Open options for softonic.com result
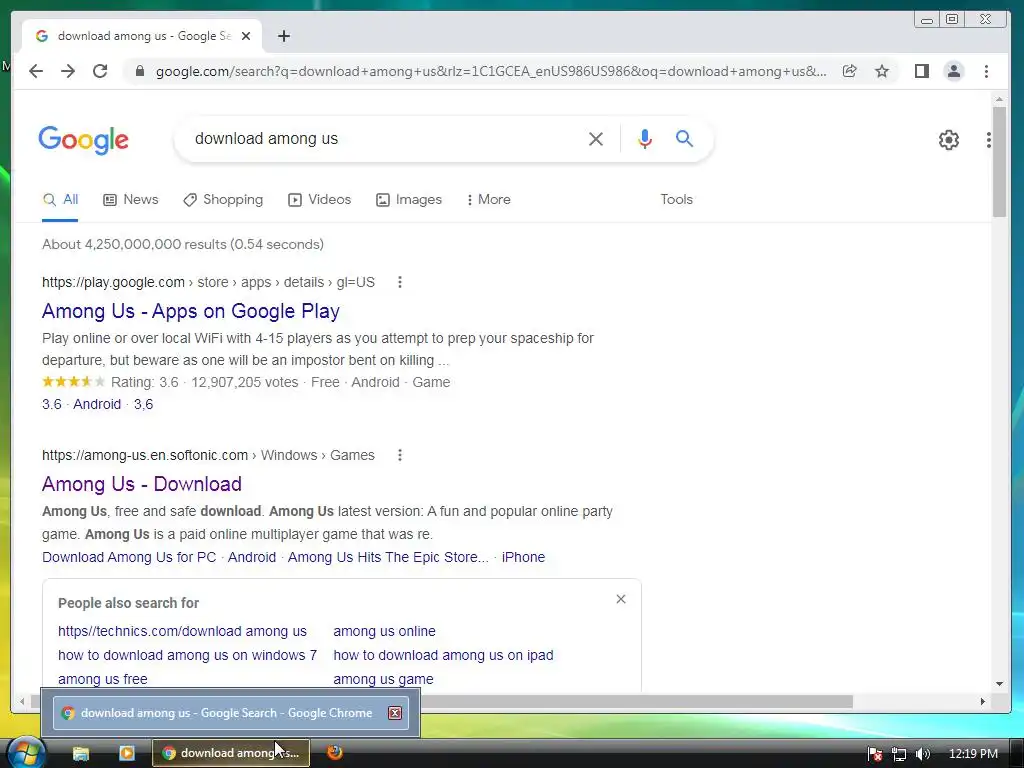 (x=400, y=455)
